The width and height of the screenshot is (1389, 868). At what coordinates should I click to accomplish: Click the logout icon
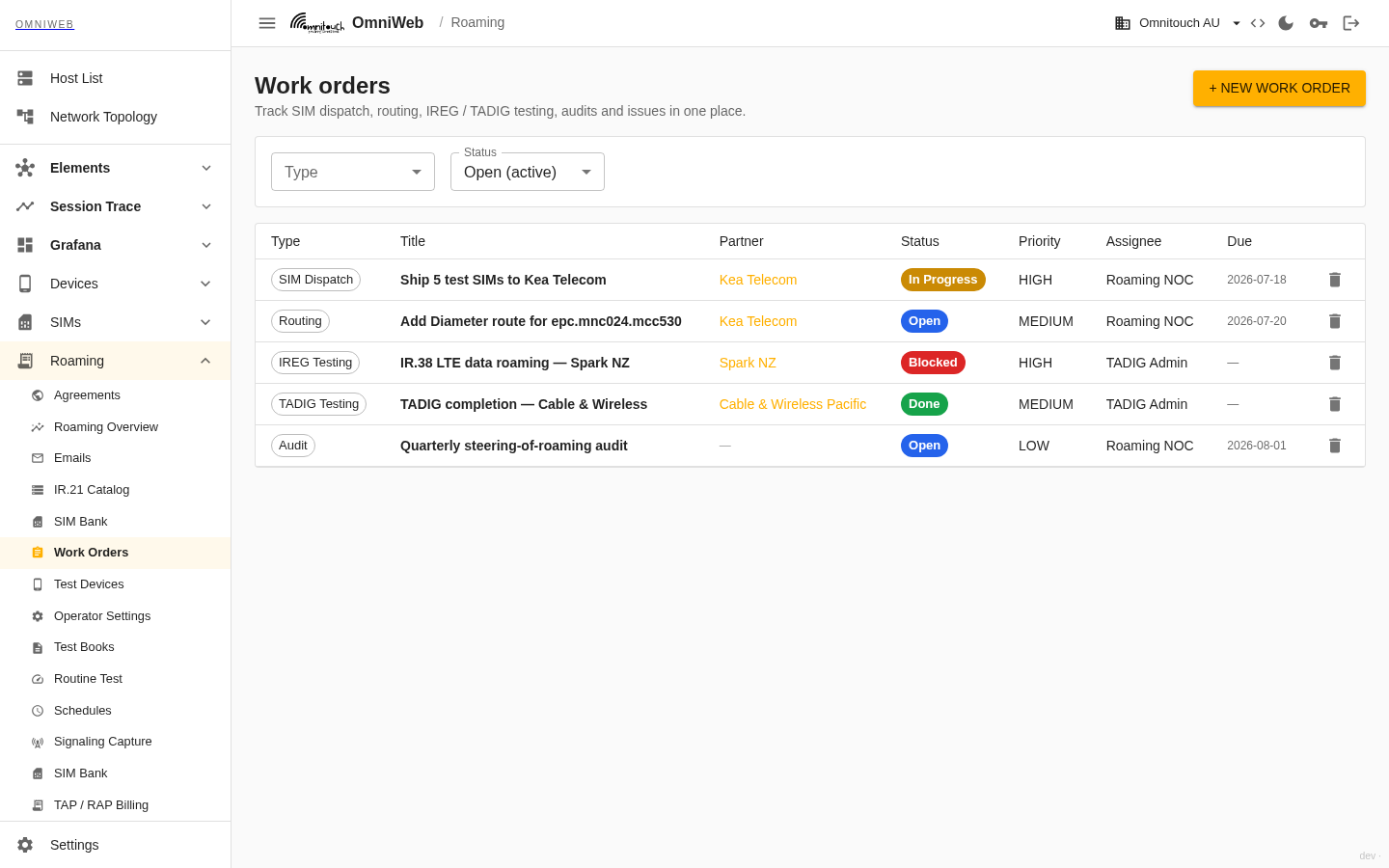click(x=1351, y=23)
